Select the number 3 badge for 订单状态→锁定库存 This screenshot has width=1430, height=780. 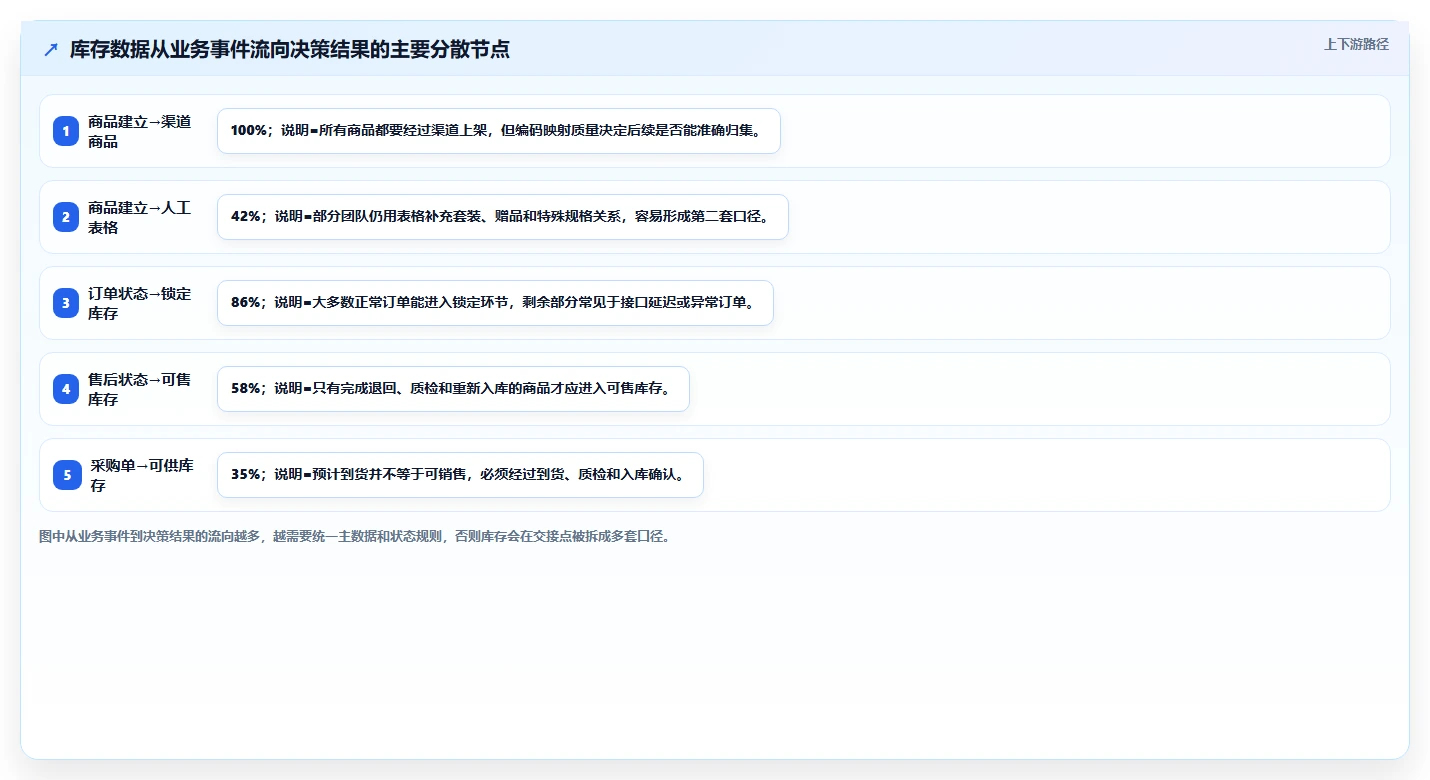pos(66,303)
